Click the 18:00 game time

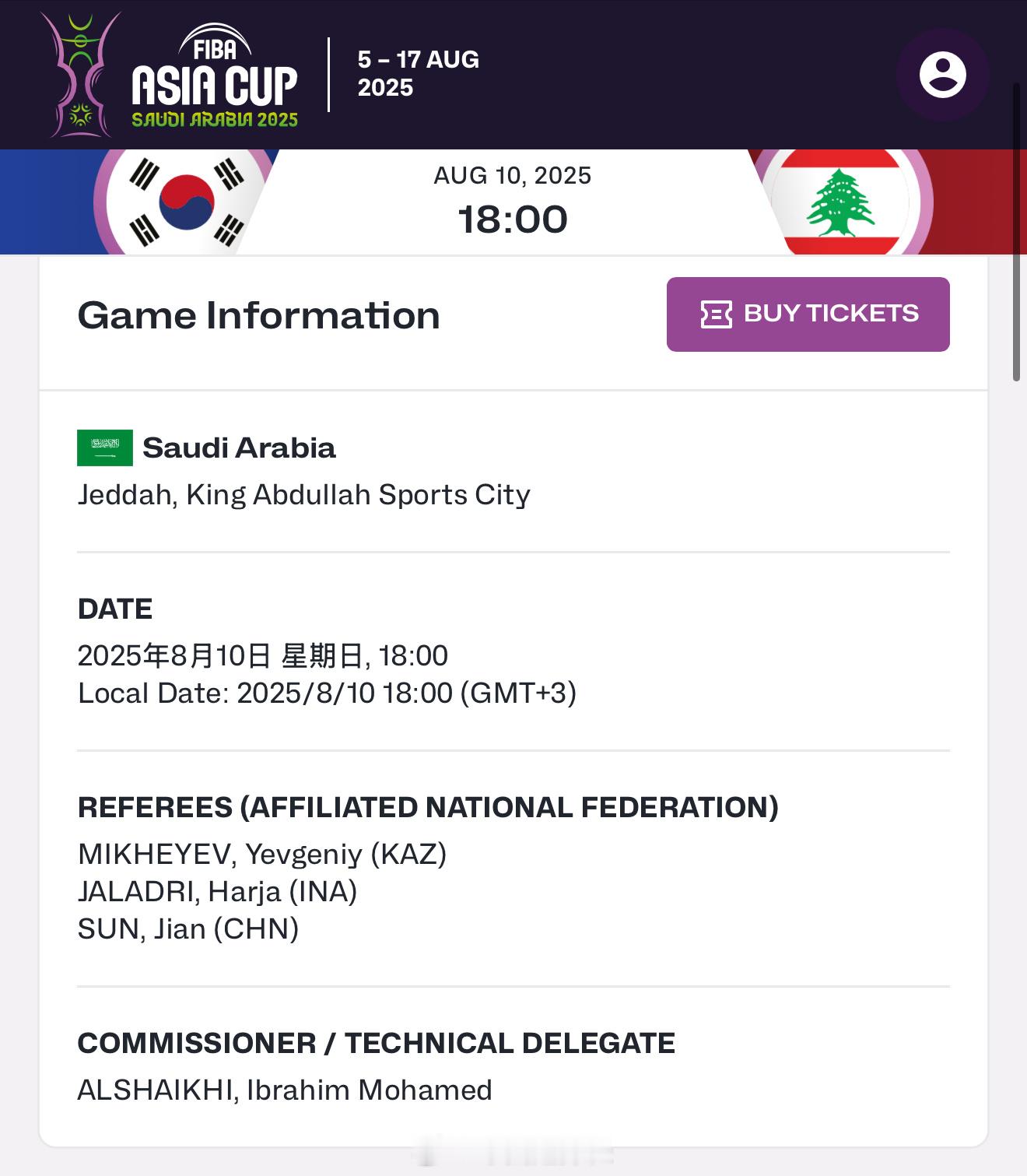[512, 219]
